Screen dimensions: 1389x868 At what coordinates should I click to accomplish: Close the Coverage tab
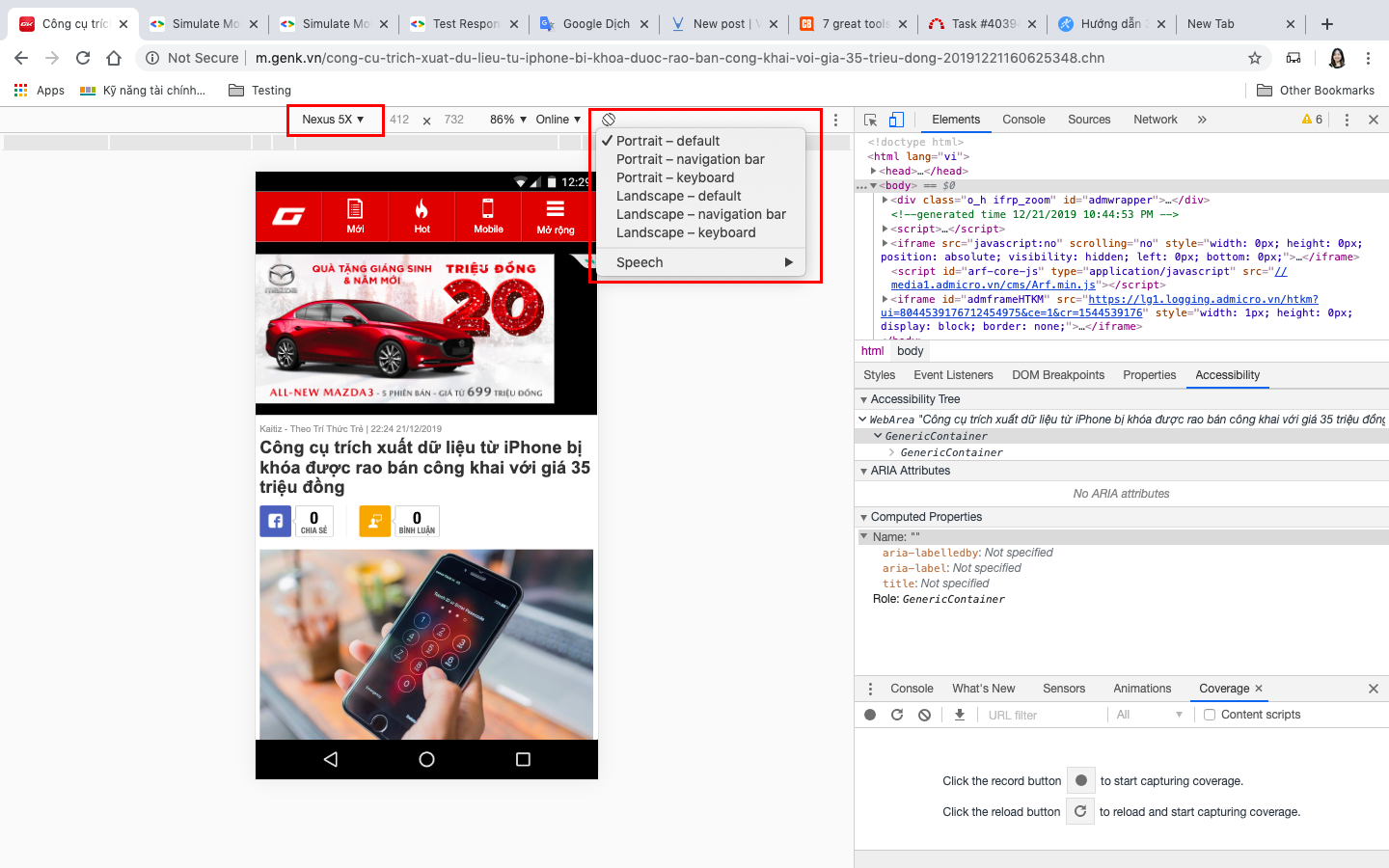[1259, 689]
